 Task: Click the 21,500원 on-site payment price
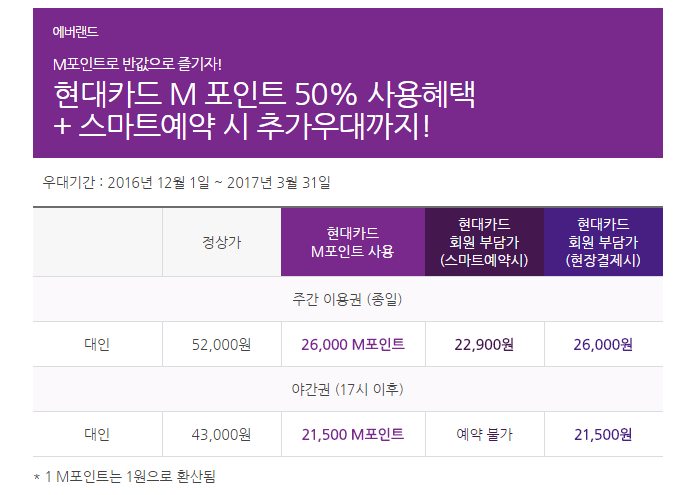pos(603,434)
